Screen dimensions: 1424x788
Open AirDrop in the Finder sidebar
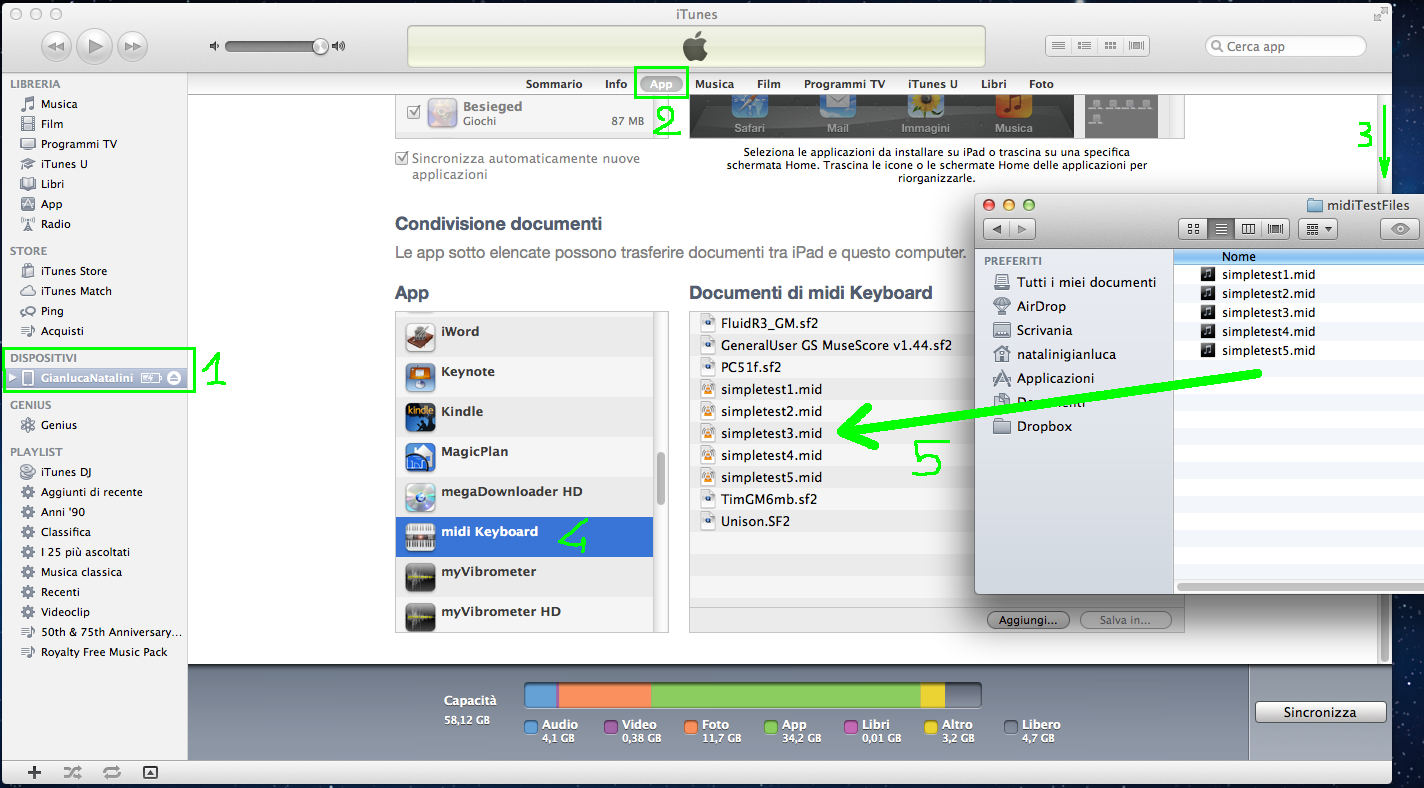1041,306
